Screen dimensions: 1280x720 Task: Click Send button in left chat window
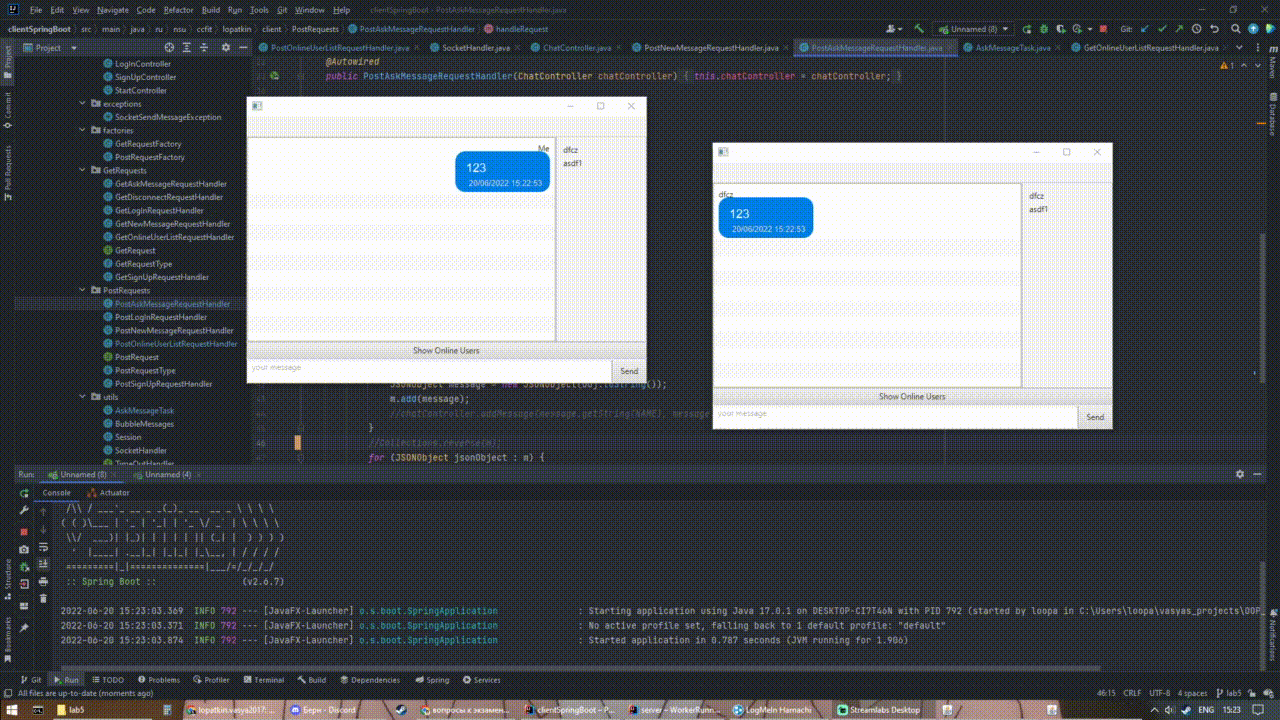629,371
